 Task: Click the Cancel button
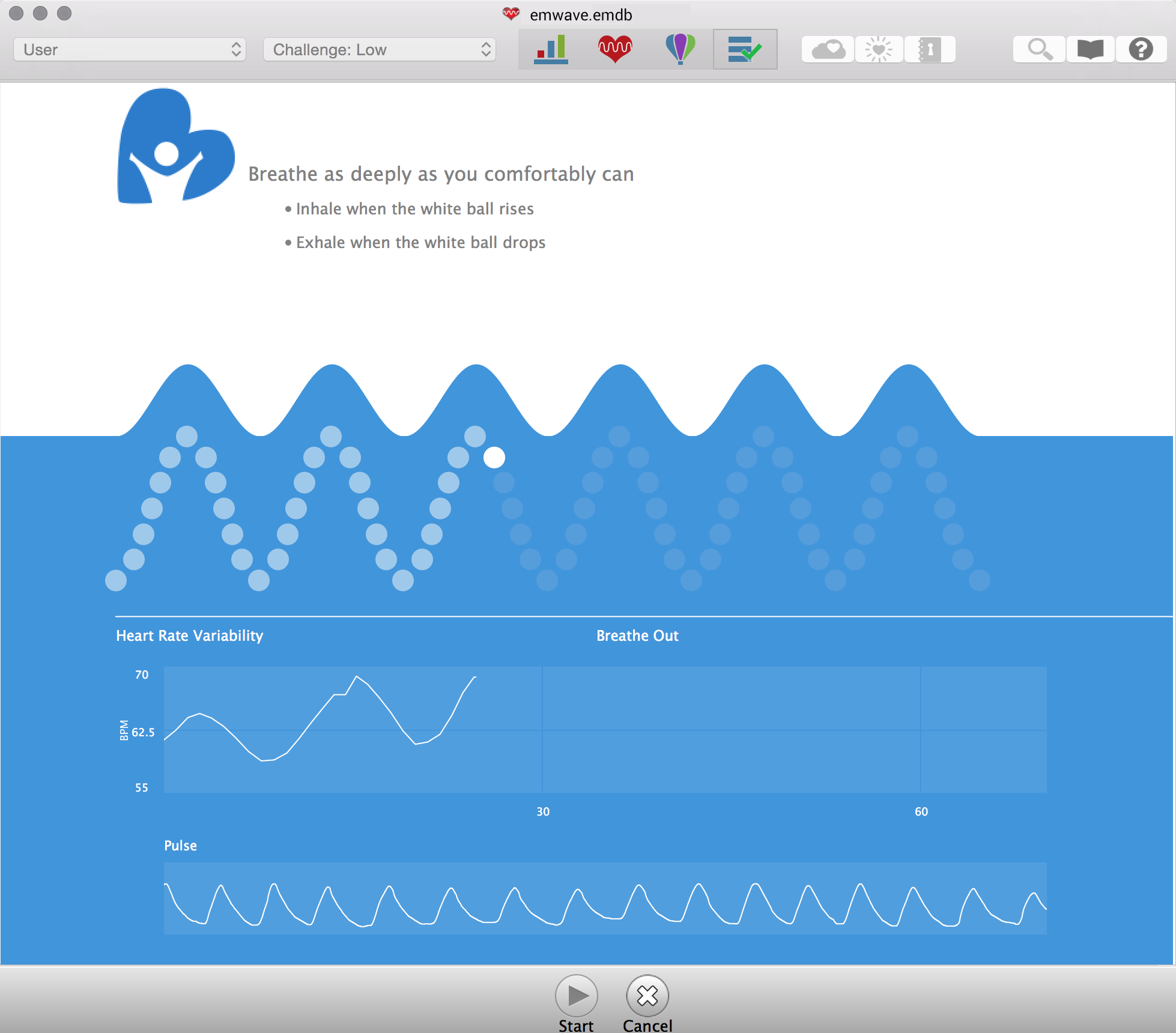coord(647,996)
